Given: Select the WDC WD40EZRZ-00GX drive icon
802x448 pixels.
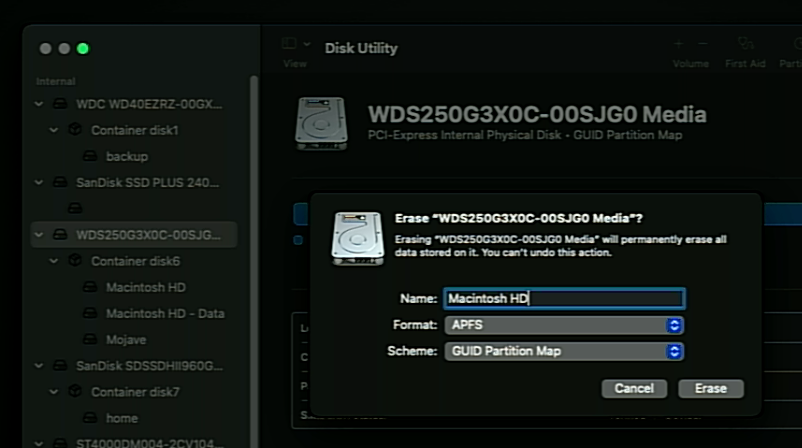Looking at the screenshot, I should pos(60,104).
